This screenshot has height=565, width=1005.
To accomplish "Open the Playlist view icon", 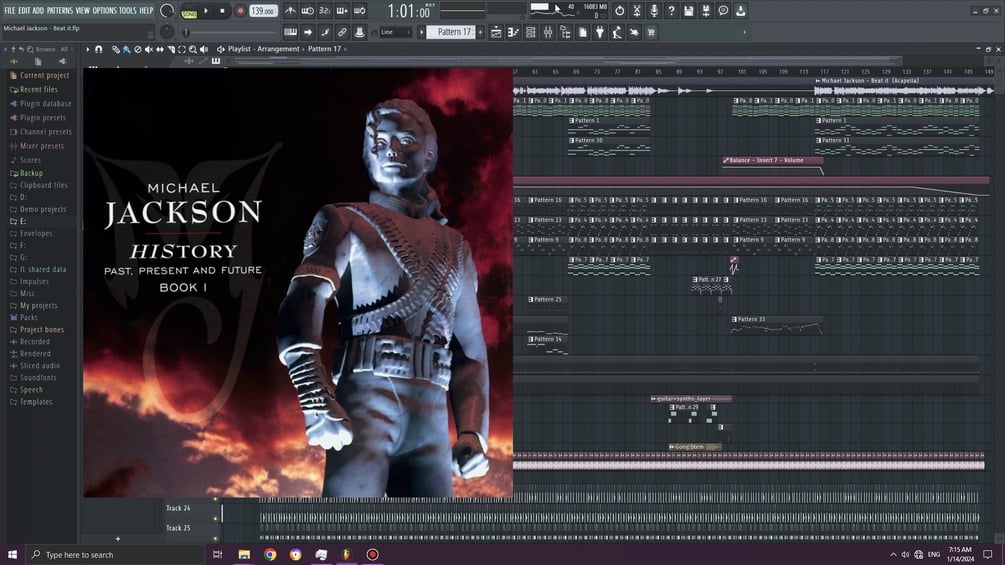I will coord(496,32).
